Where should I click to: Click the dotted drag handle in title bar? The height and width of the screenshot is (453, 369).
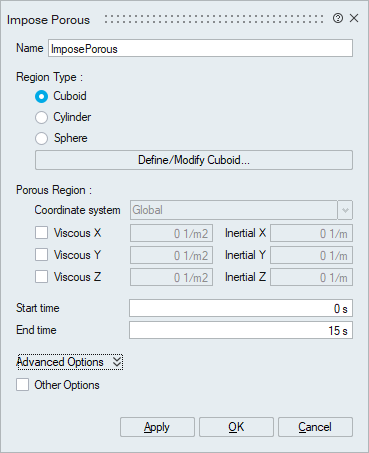coord(214,19)
